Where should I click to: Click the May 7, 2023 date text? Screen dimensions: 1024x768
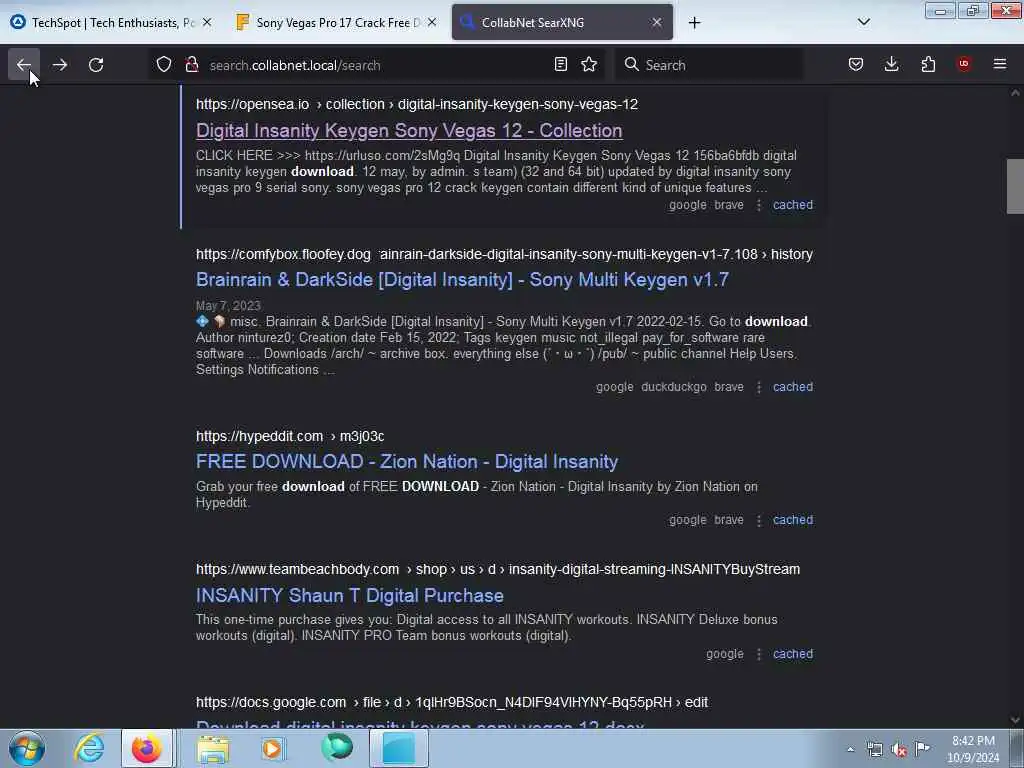pos(228,306)
